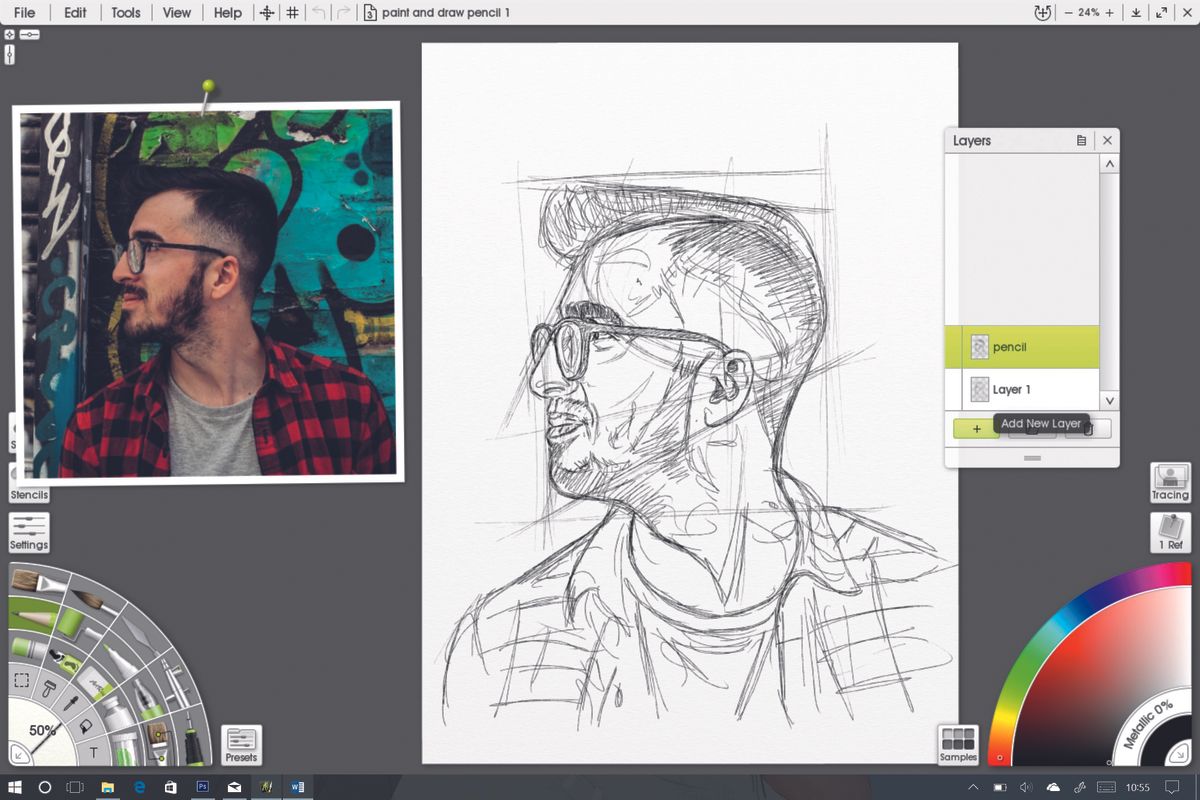The image size is (1200, 800).
Task: Open the color Samples panel
Action: coord(957,745)
